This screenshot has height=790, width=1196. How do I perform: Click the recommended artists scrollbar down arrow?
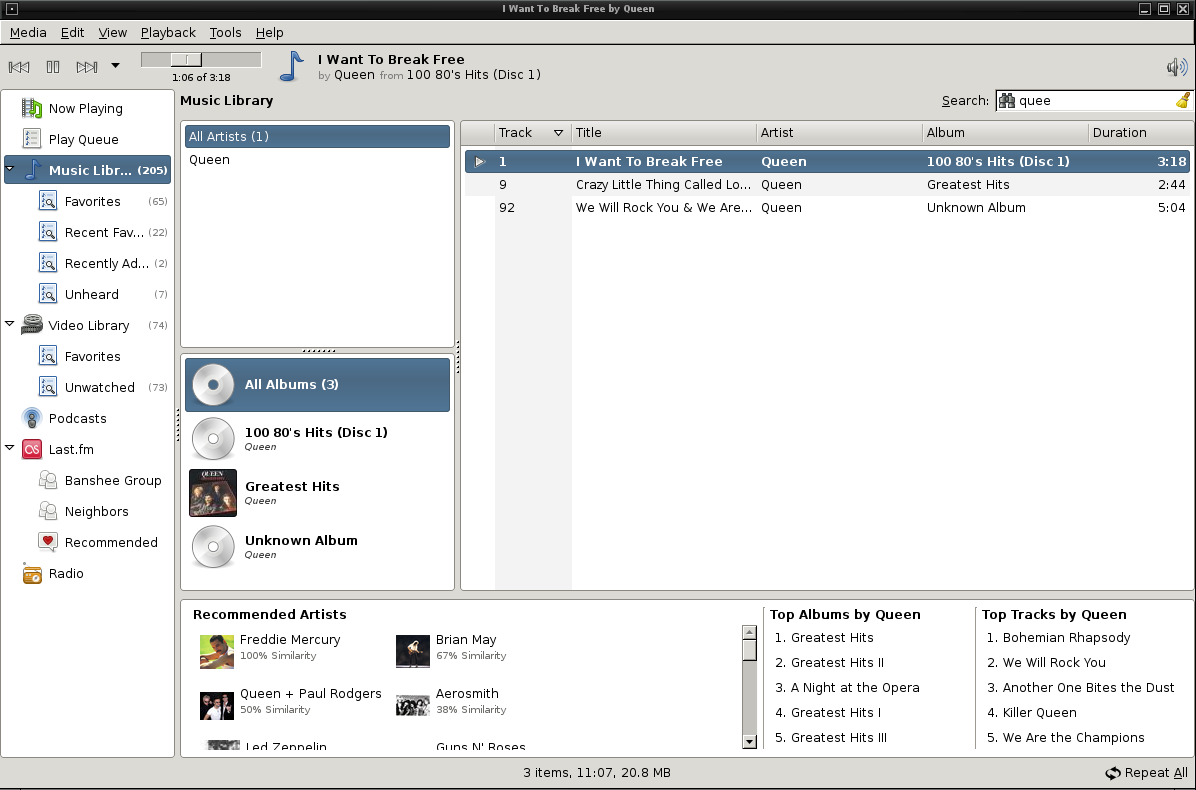(x=749, y=741)
